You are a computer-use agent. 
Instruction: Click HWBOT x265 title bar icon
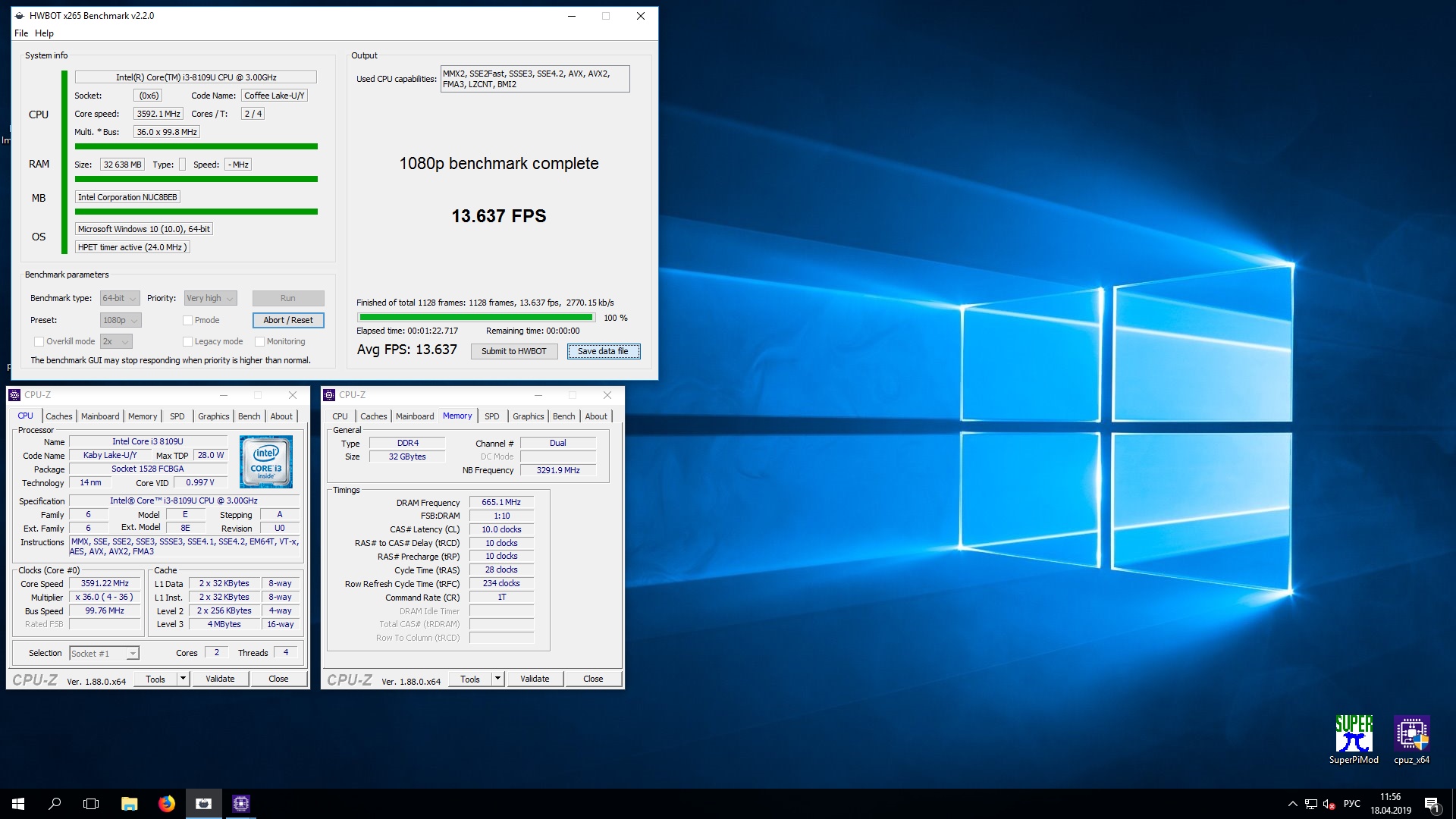click(20, 16)
